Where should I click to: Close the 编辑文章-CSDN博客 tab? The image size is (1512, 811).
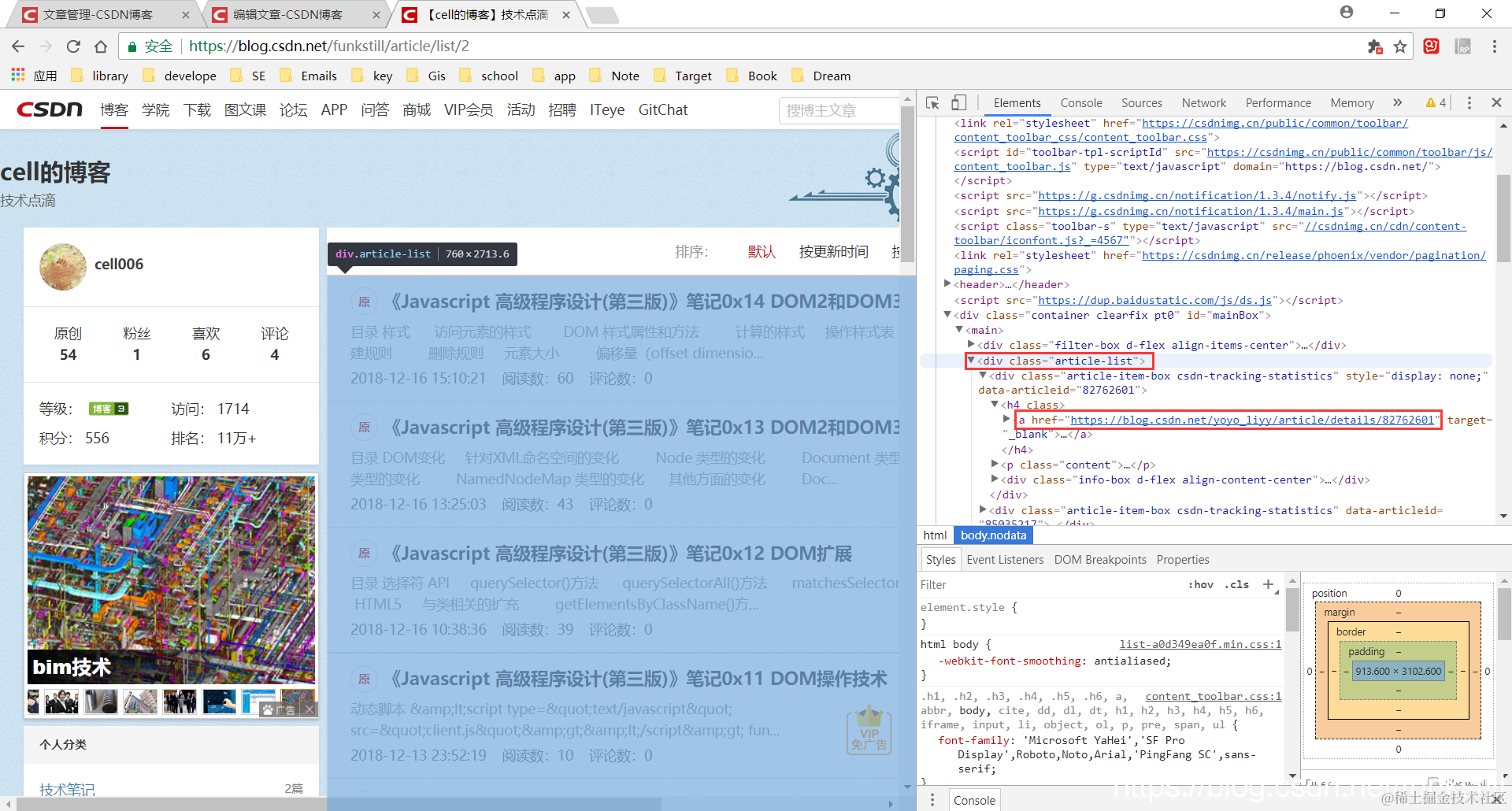tap(376, 15)
